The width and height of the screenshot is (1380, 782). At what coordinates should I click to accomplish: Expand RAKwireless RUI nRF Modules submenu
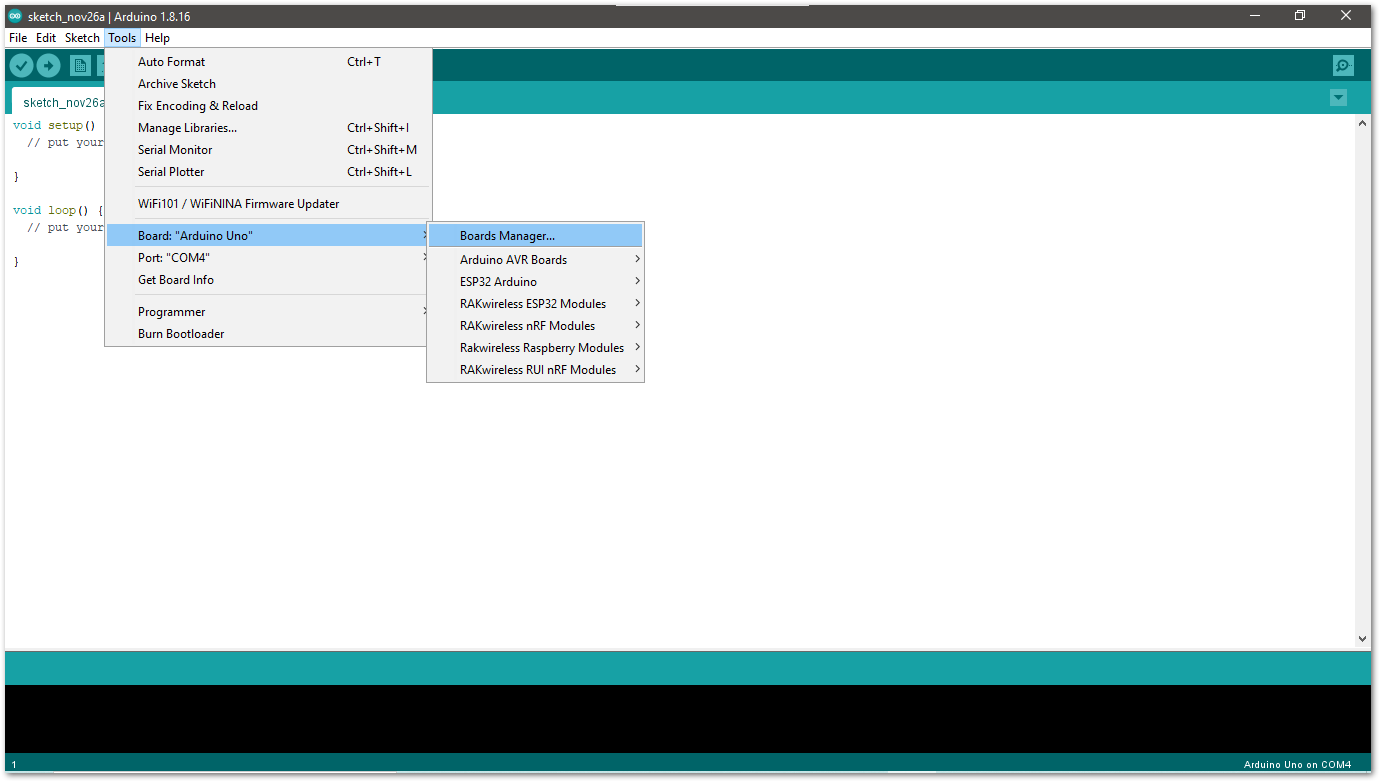tap(535, 370)
